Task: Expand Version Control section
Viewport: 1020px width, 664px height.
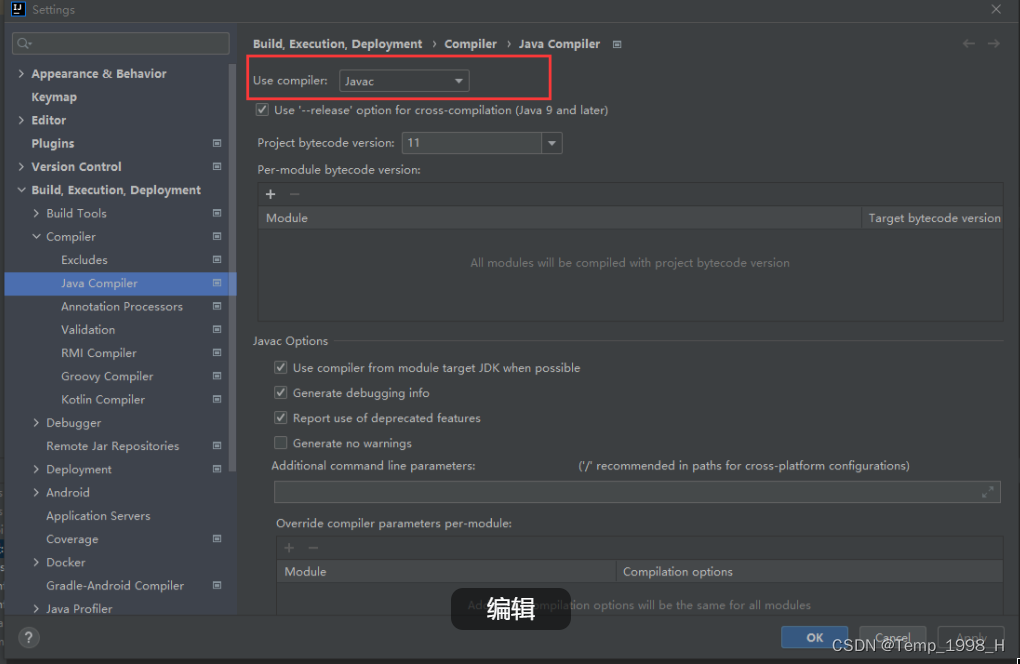Action: coord(21,167)
